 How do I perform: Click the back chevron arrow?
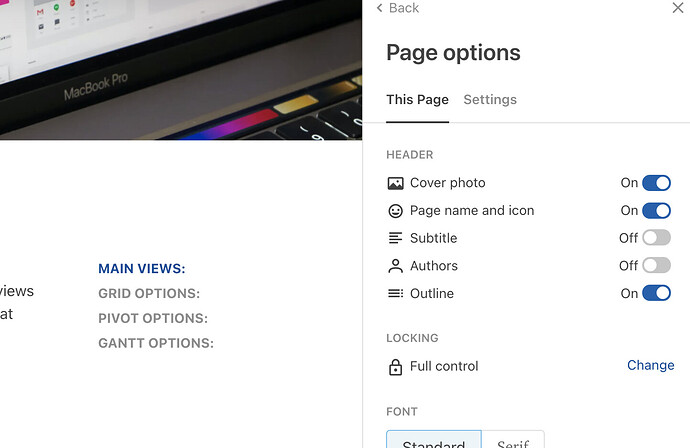pyautogui.click(x=380, y=8)
